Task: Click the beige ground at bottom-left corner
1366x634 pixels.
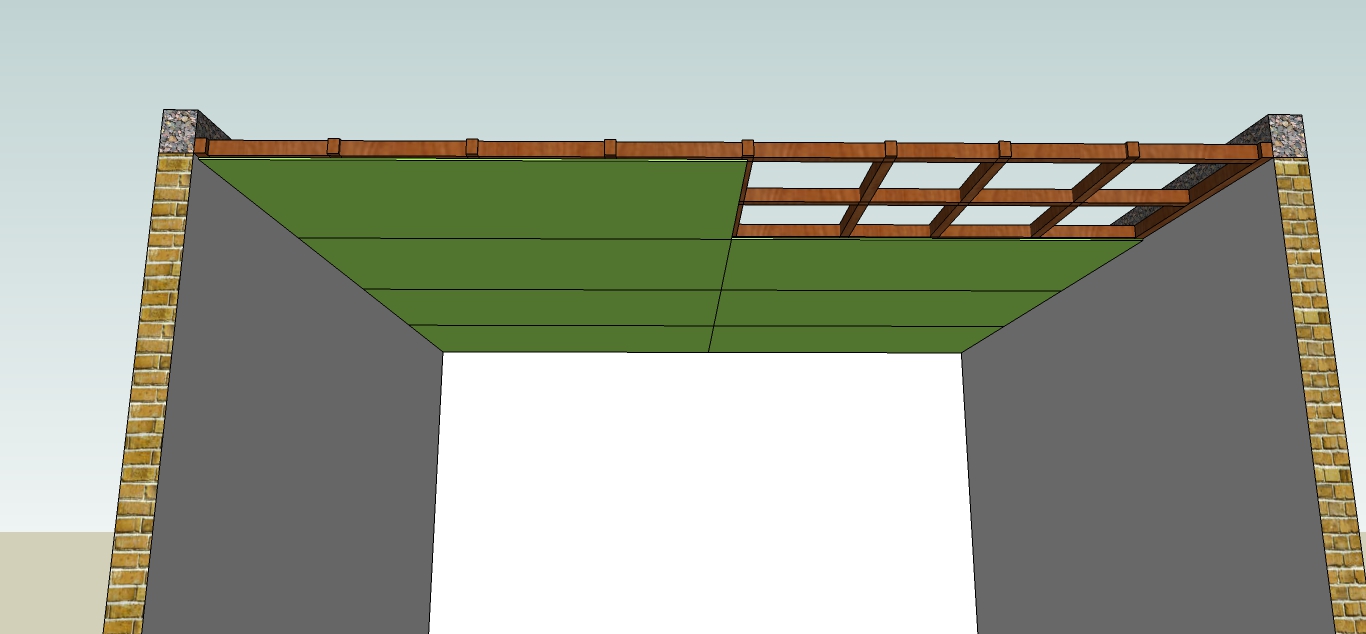Action: click(50, 585)
